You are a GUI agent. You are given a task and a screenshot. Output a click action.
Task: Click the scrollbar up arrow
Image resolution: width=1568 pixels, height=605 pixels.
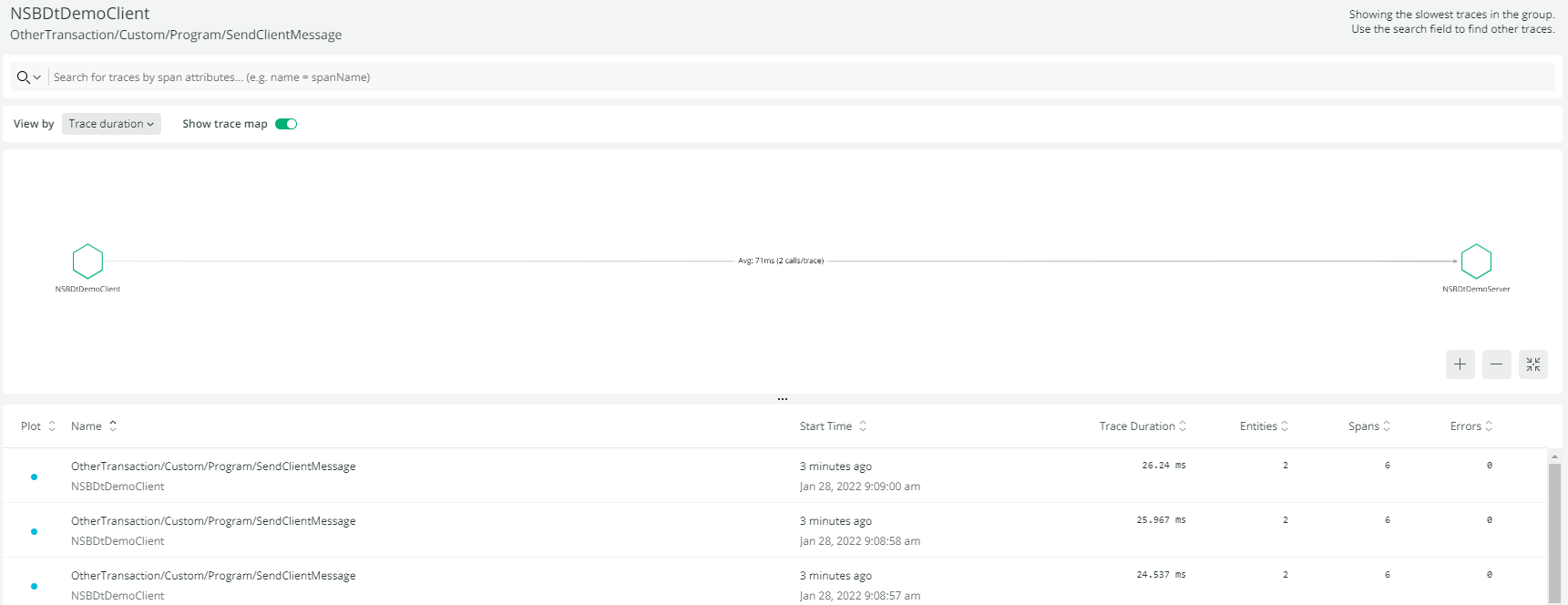(x=1554, y=456)
